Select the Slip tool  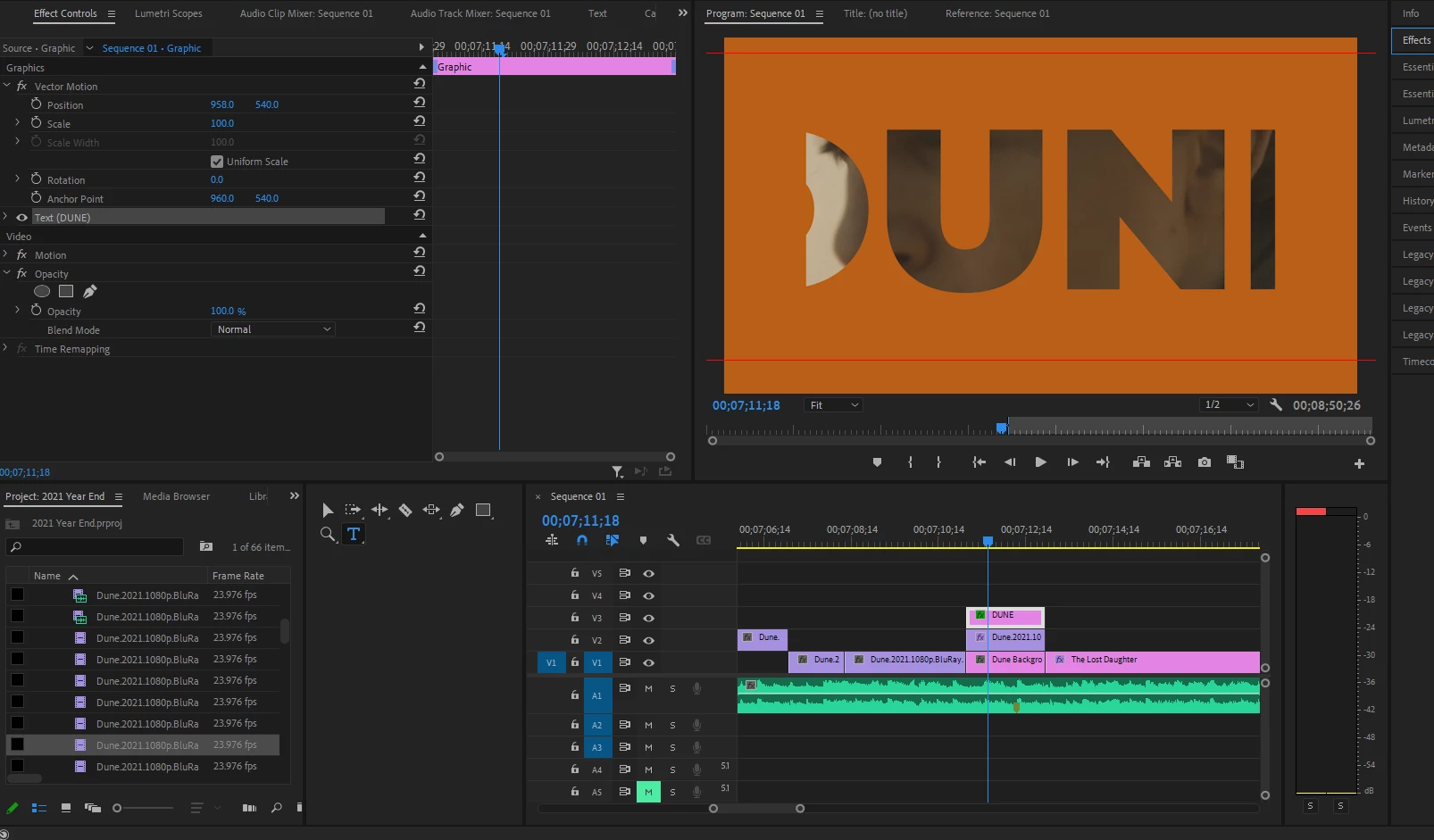click(431, 510)
